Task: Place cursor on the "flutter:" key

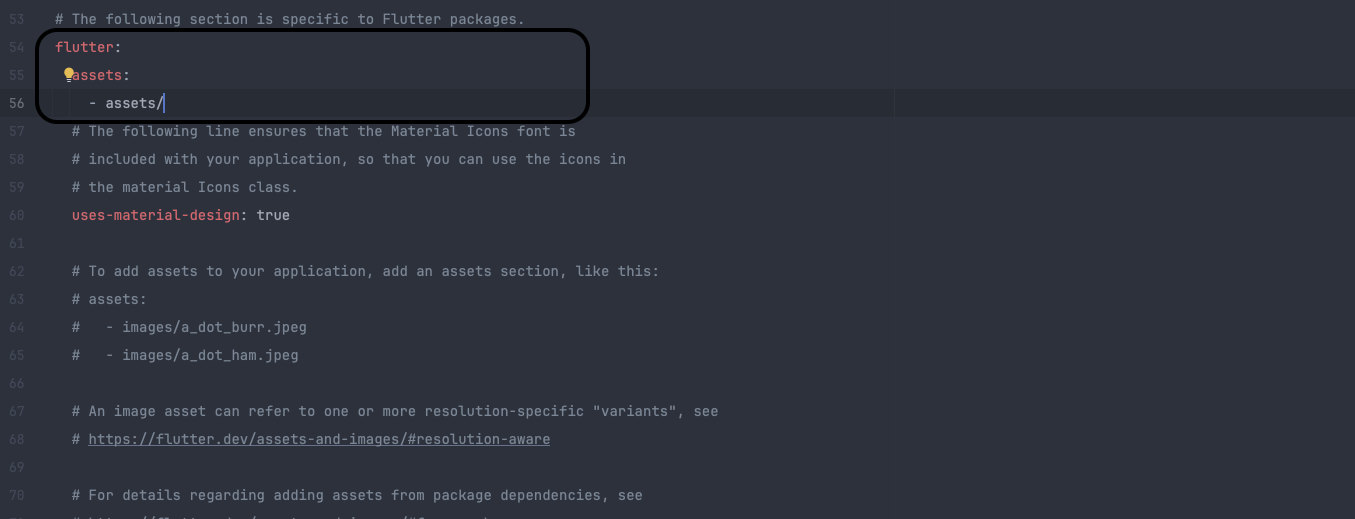Action: pyautogui.click(x=87, y=47)
